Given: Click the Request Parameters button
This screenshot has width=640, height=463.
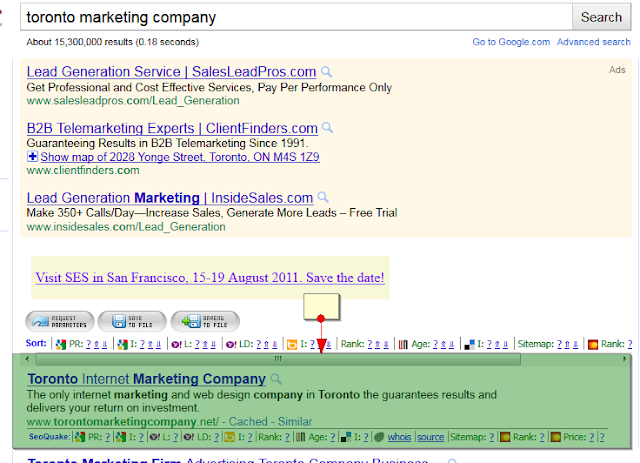Looking at the screenshot, I should coord(60,321).
